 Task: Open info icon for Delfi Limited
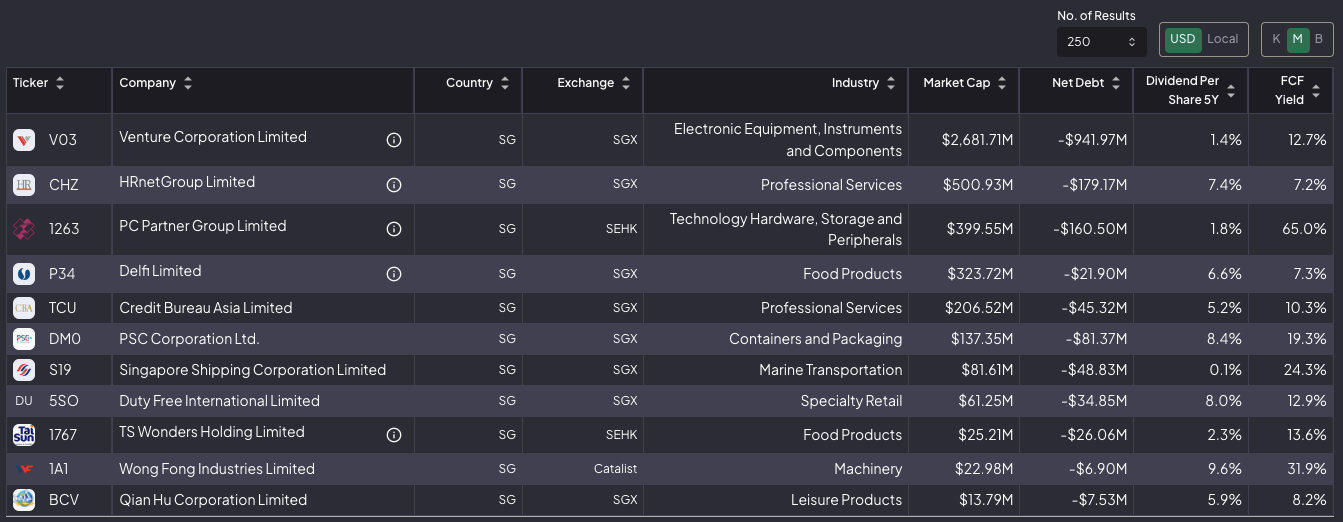click(x=394, y=274)
